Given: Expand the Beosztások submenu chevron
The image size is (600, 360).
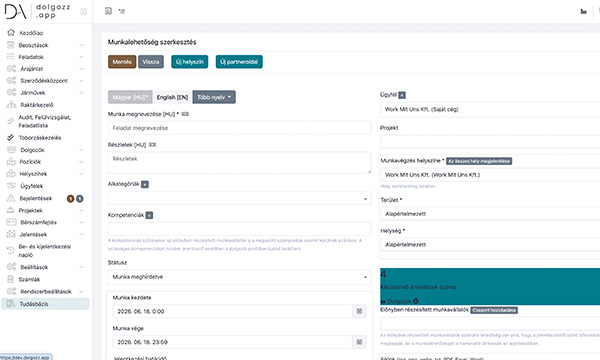Looking at the screenshot, I should point(81,45).
